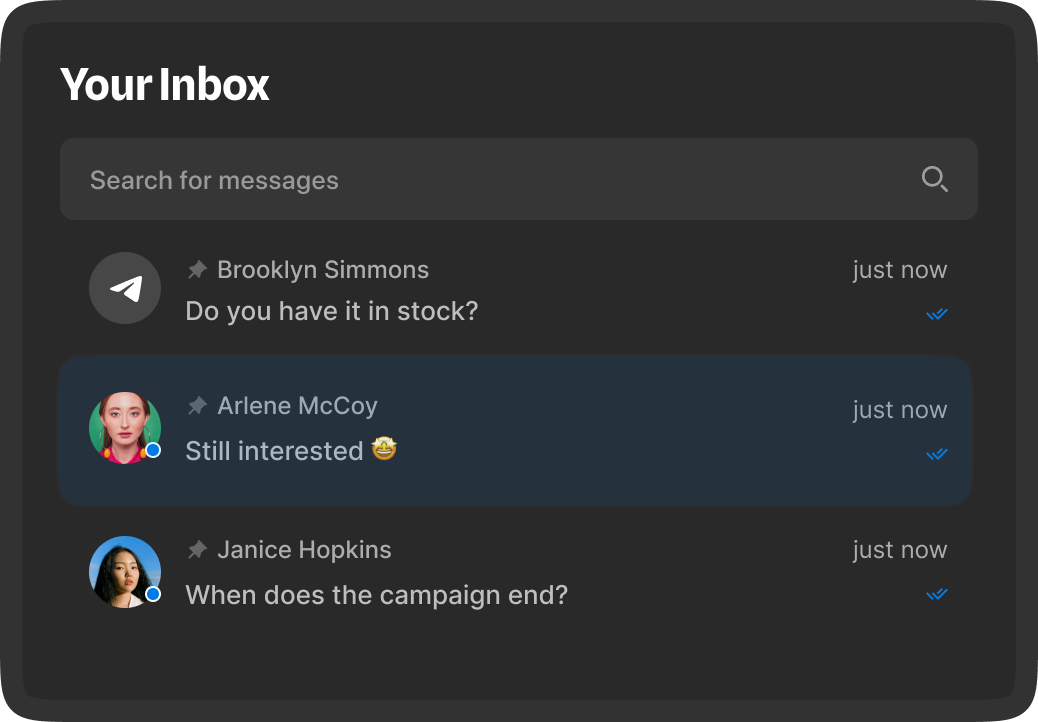Viewport: 1038px width, 722px height.
Task: Click the pin icon next to Brooklyn Simmons
Action: coord(196,269)
